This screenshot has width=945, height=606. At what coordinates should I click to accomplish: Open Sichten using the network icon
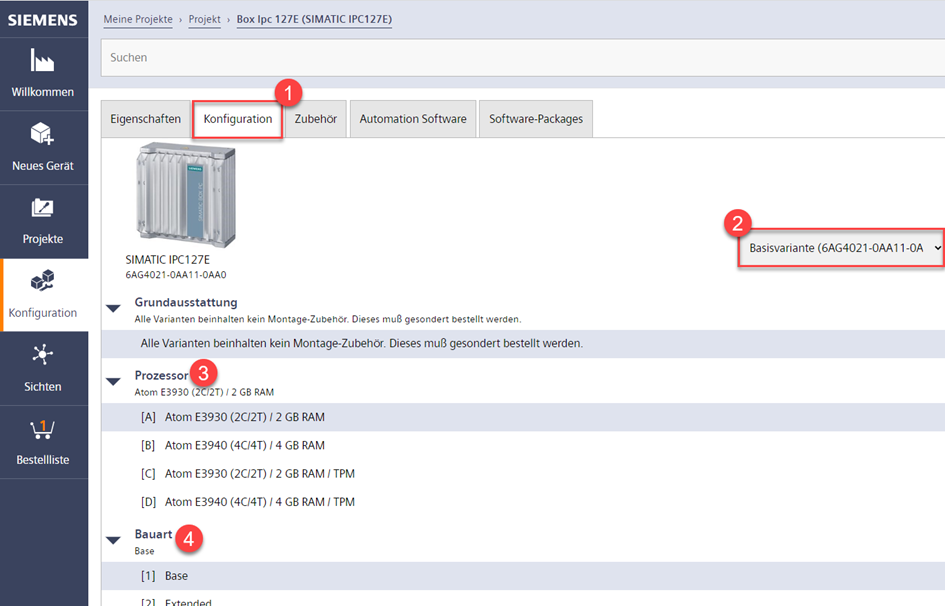pos(42,355)
